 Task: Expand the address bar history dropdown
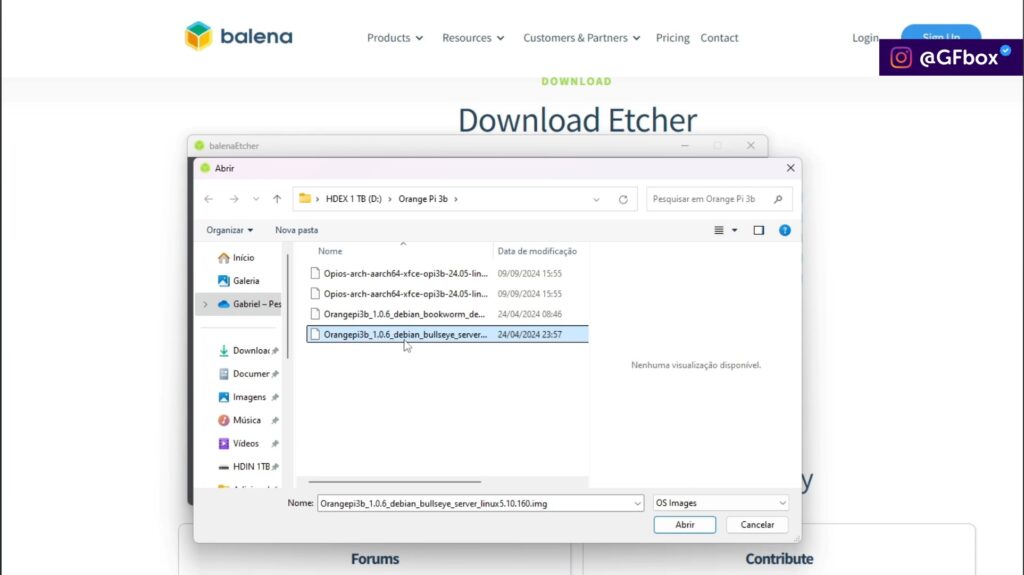point(596,199)
